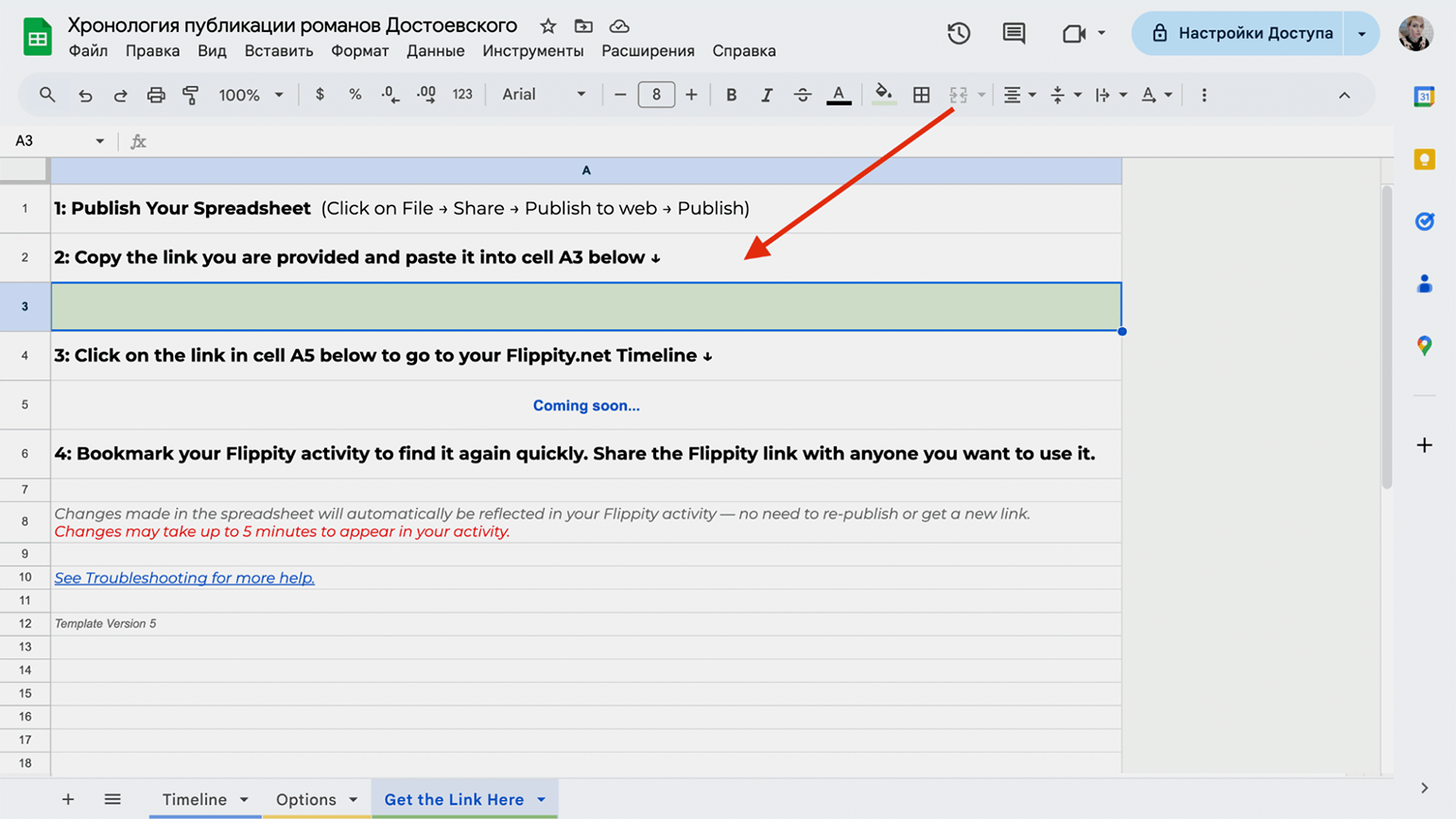The image size is (1456, 819).
Task: Apply currency format with the dollar icon
Action: 320,95
